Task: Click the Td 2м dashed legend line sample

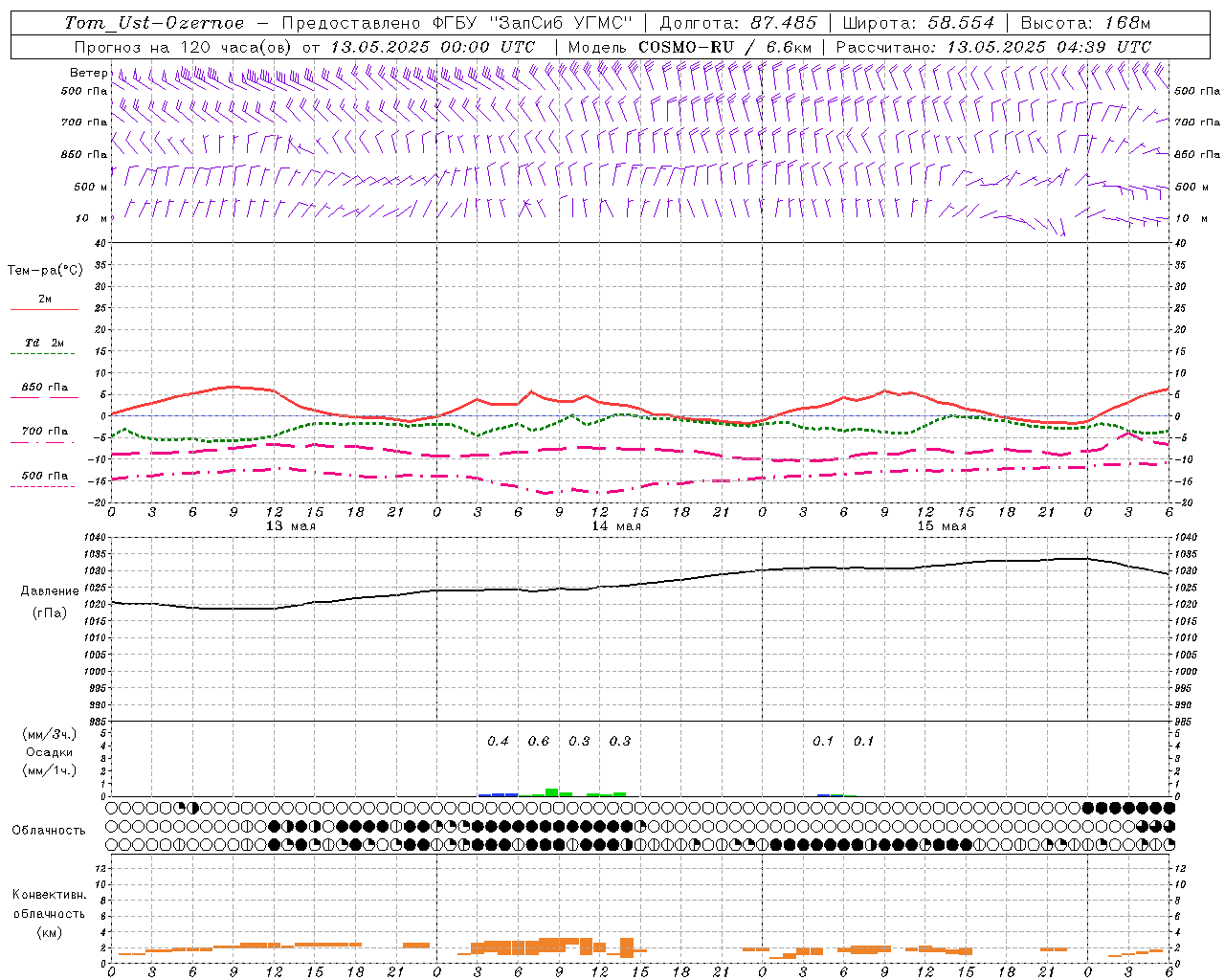Action: (x=42, y=353)
